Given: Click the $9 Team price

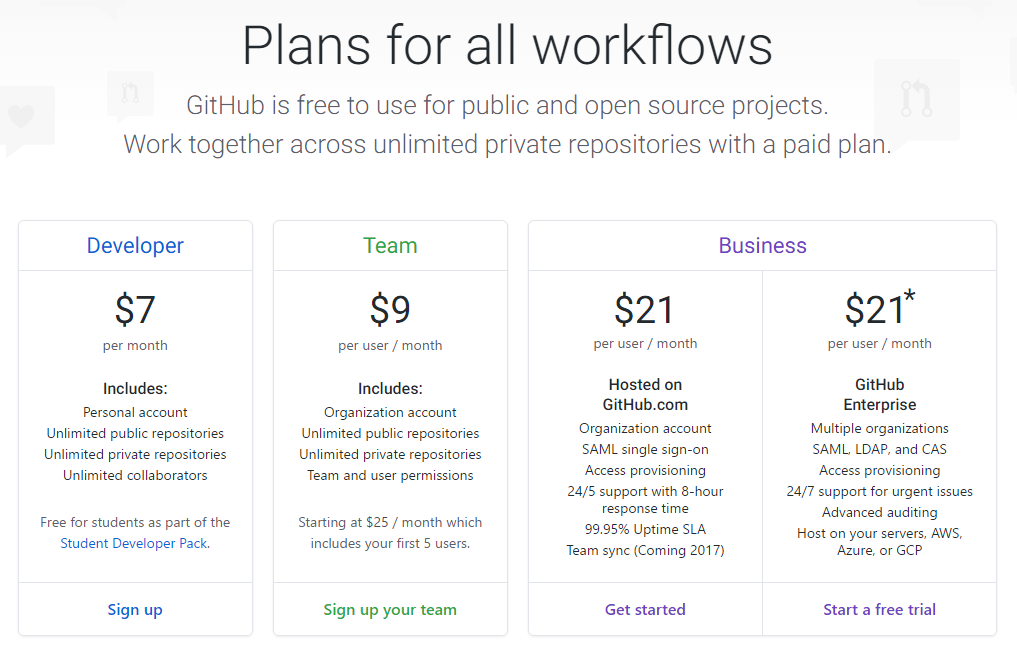Looking at the screenshot, I should coord(390,309).
